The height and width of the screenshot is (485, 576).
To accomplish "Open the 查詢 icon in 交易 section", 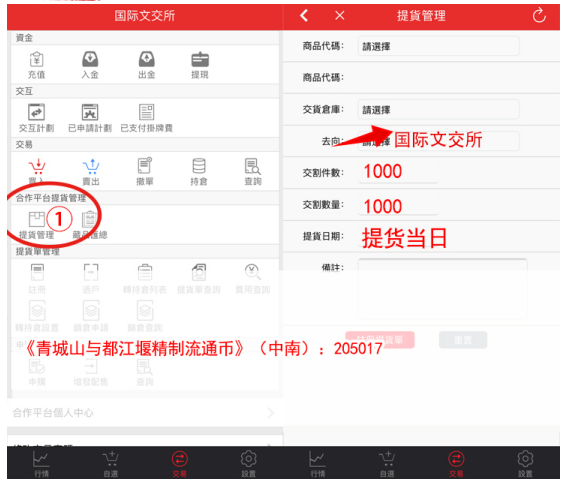I will (x=253, y=172).
